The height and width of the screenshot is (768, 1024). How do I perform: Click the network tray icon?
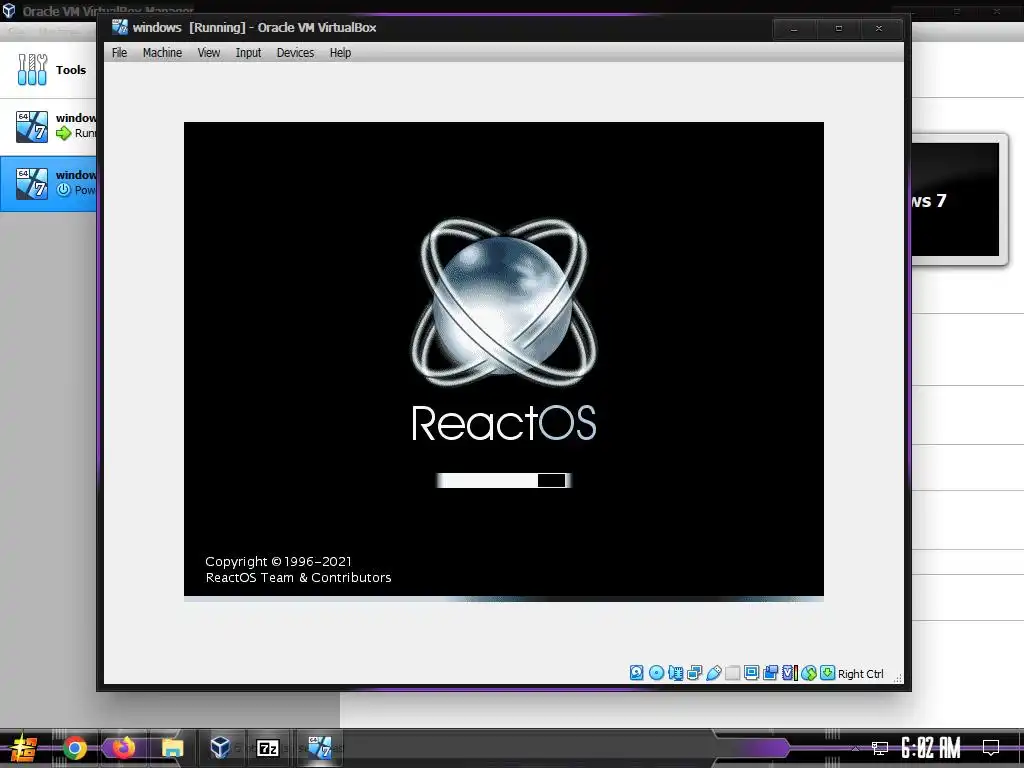pos(880,748)
